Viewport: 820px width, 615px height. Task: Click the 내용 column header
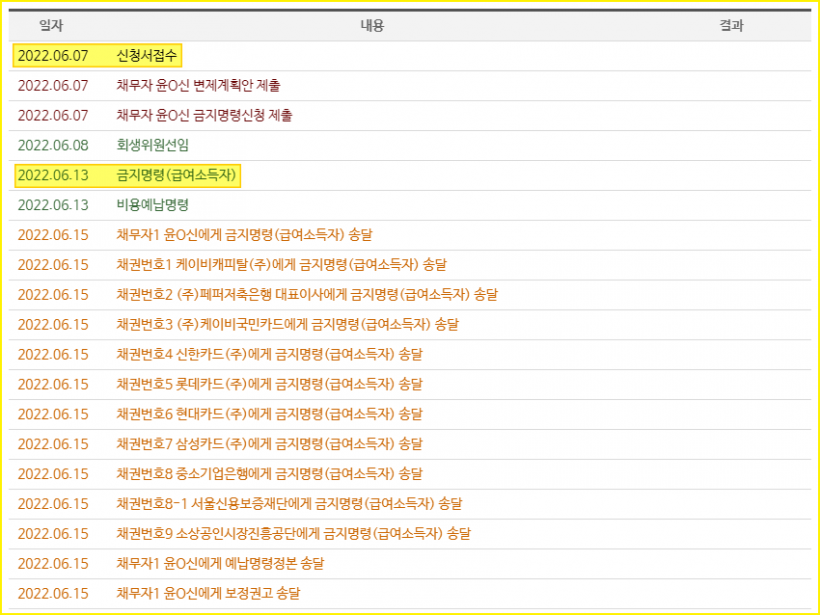click(372, 25)
